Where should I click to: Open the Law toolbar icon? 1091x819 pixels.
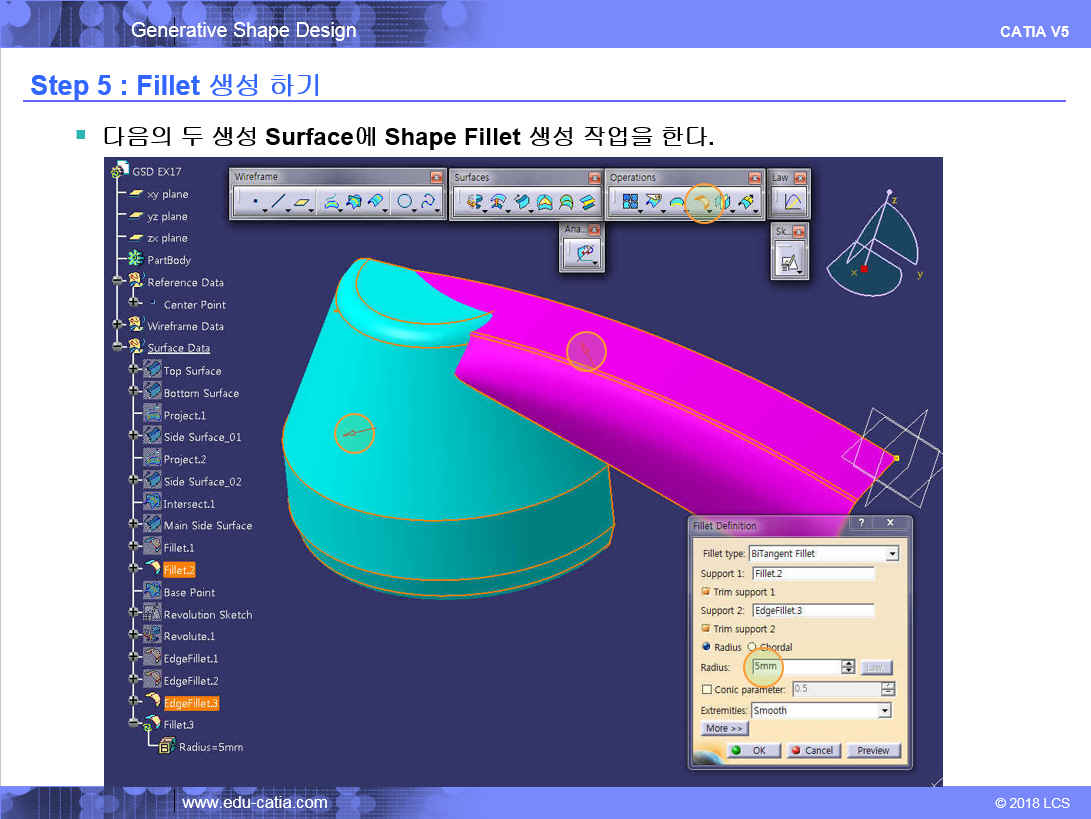(x=791, y=203)
